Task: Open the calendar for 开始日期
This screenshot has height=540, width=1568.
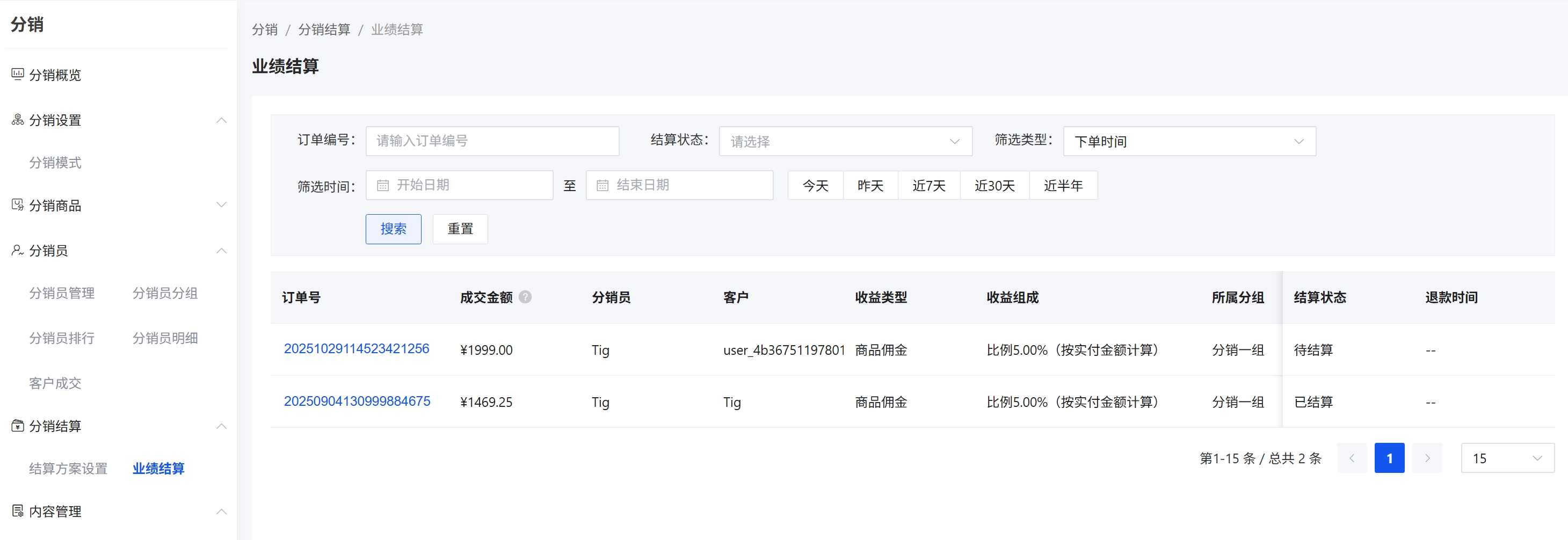Action: click(x=383, y=185)
